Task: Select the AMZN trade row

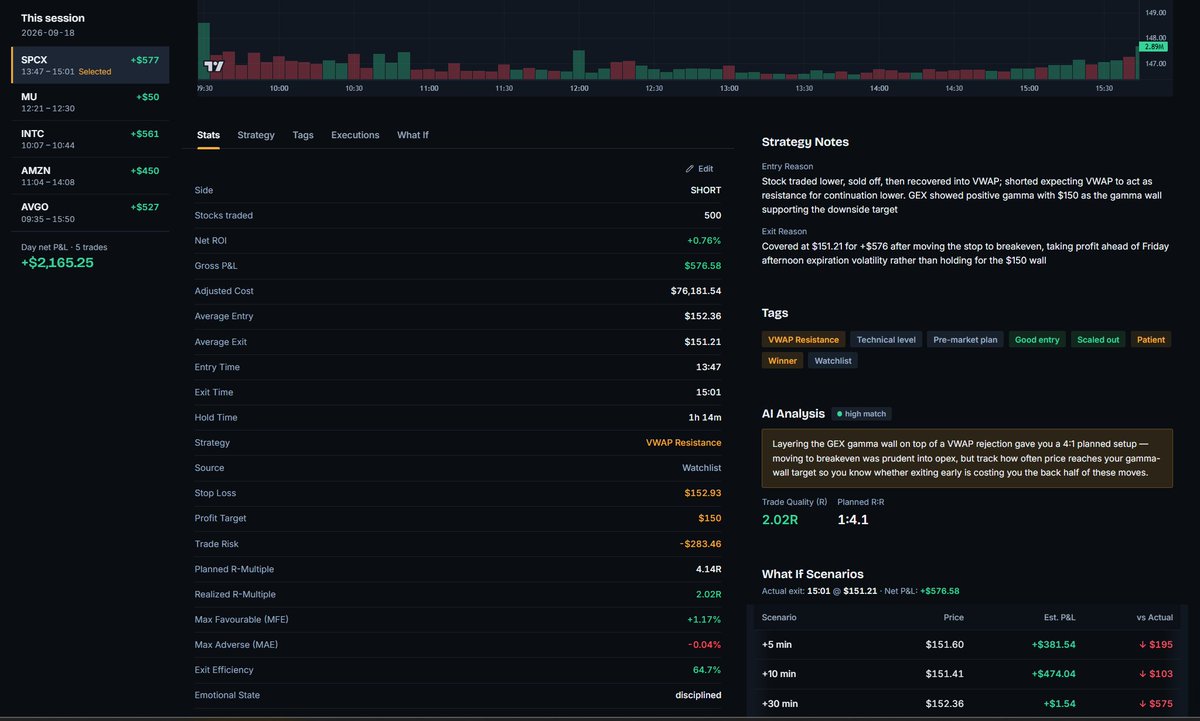Action: point(90,176)
